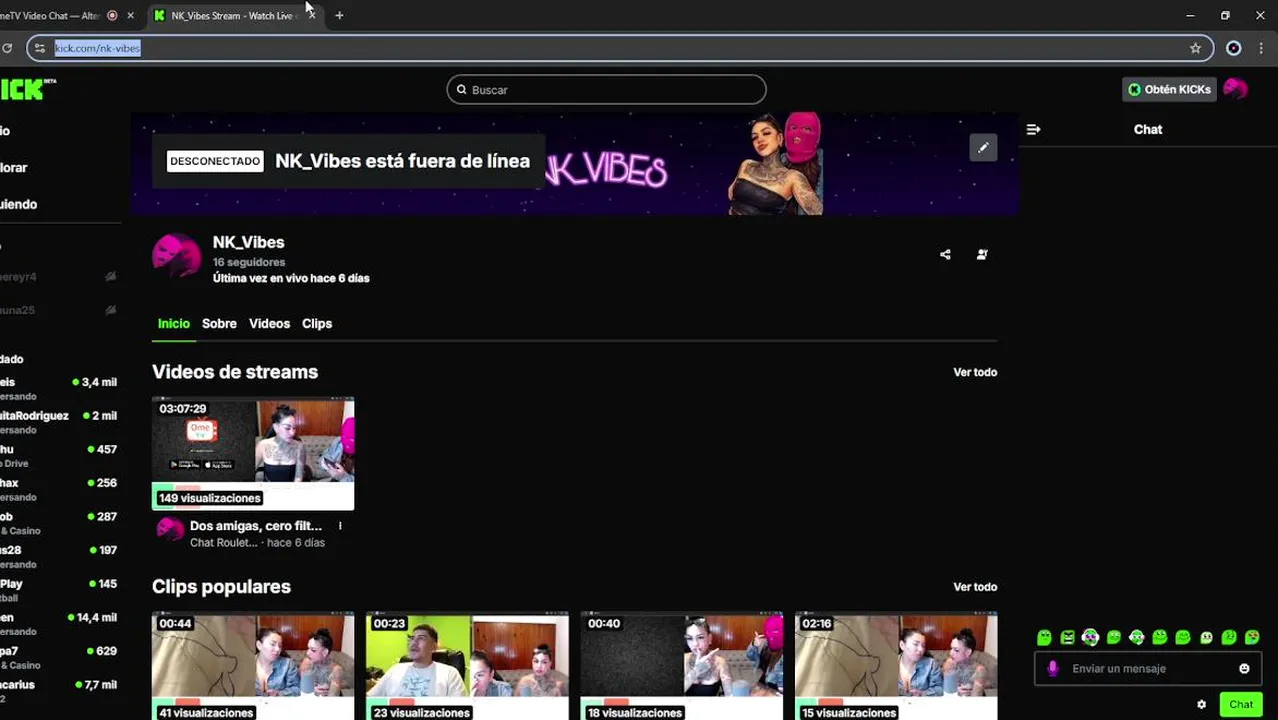Open the 00:44 clip thumbnail
Image resolution: width=1278 pixels, height=720 pixels.
point(253,666)
